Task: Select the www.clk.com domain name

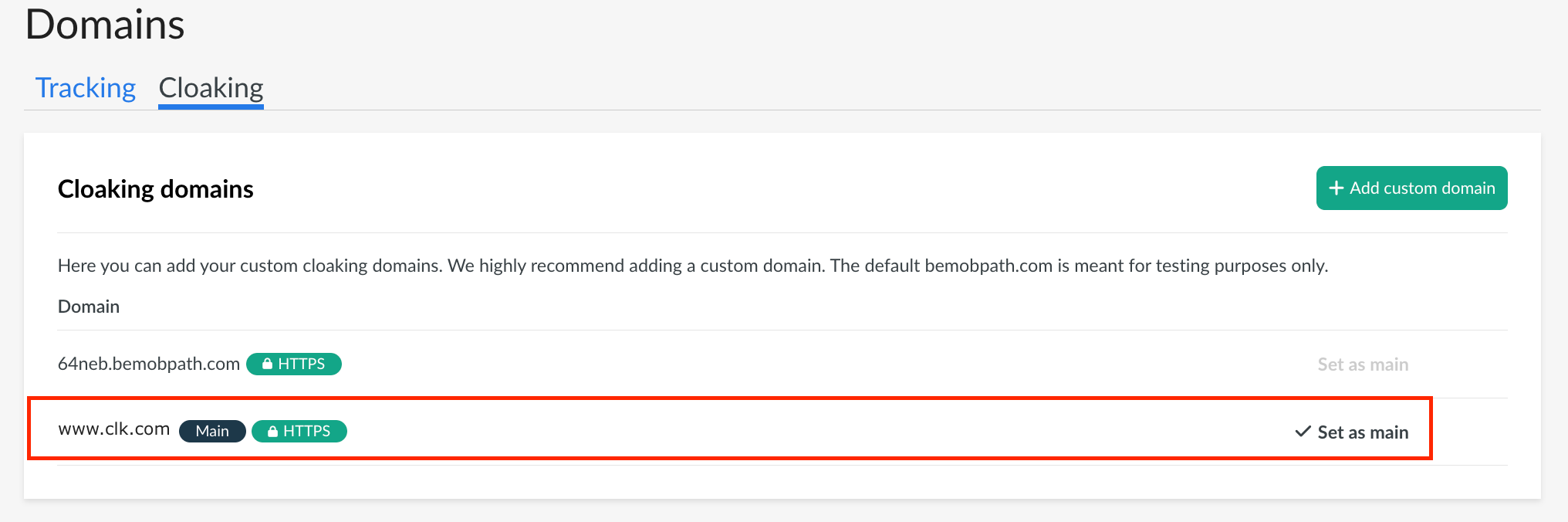Action: coord(114,429)
